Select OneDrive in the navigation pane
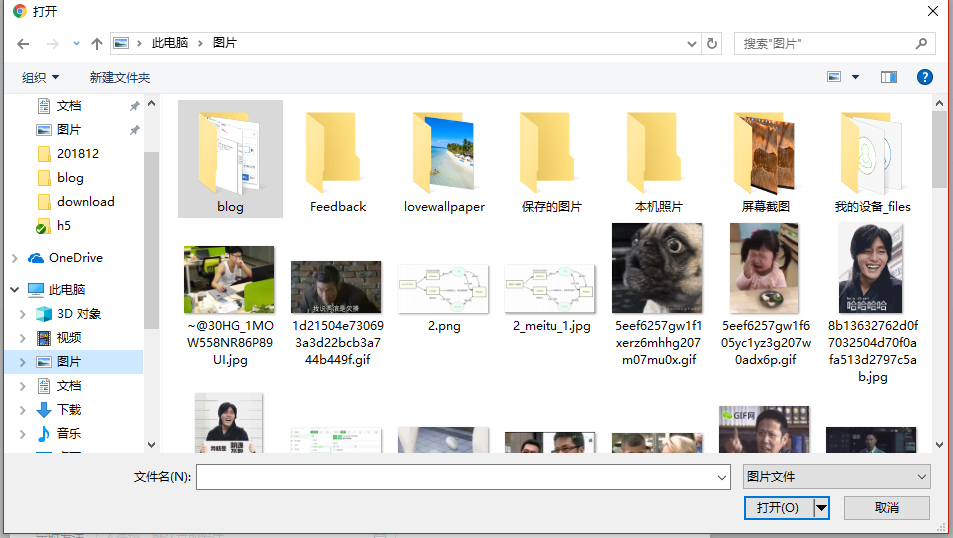 [75, 258]
